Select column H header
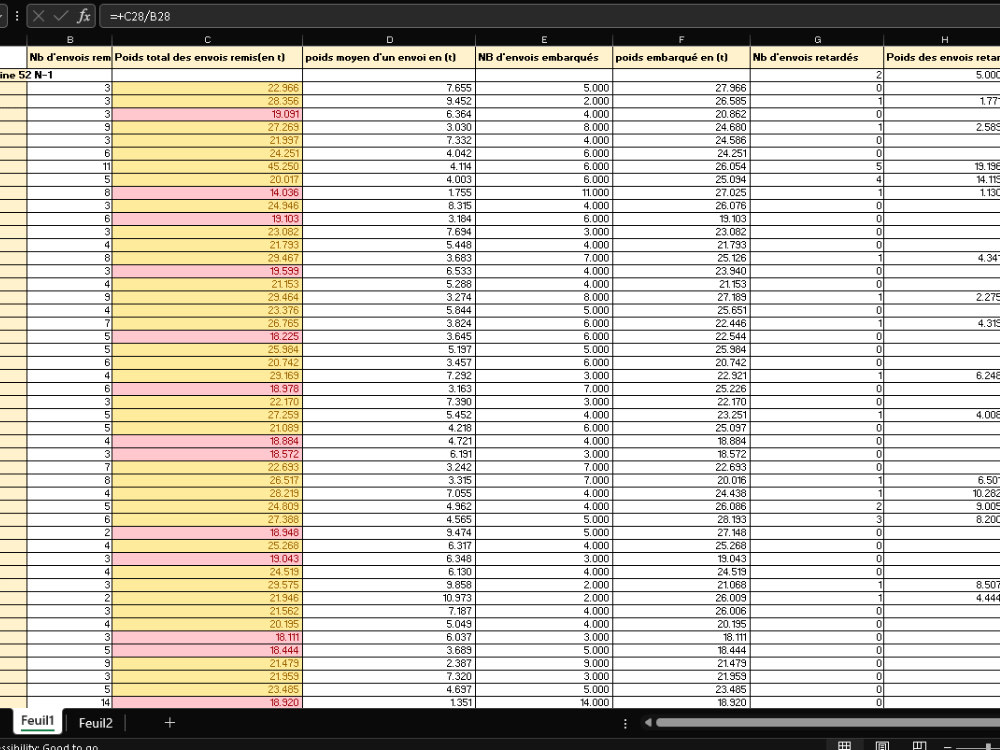 [942, 40]
